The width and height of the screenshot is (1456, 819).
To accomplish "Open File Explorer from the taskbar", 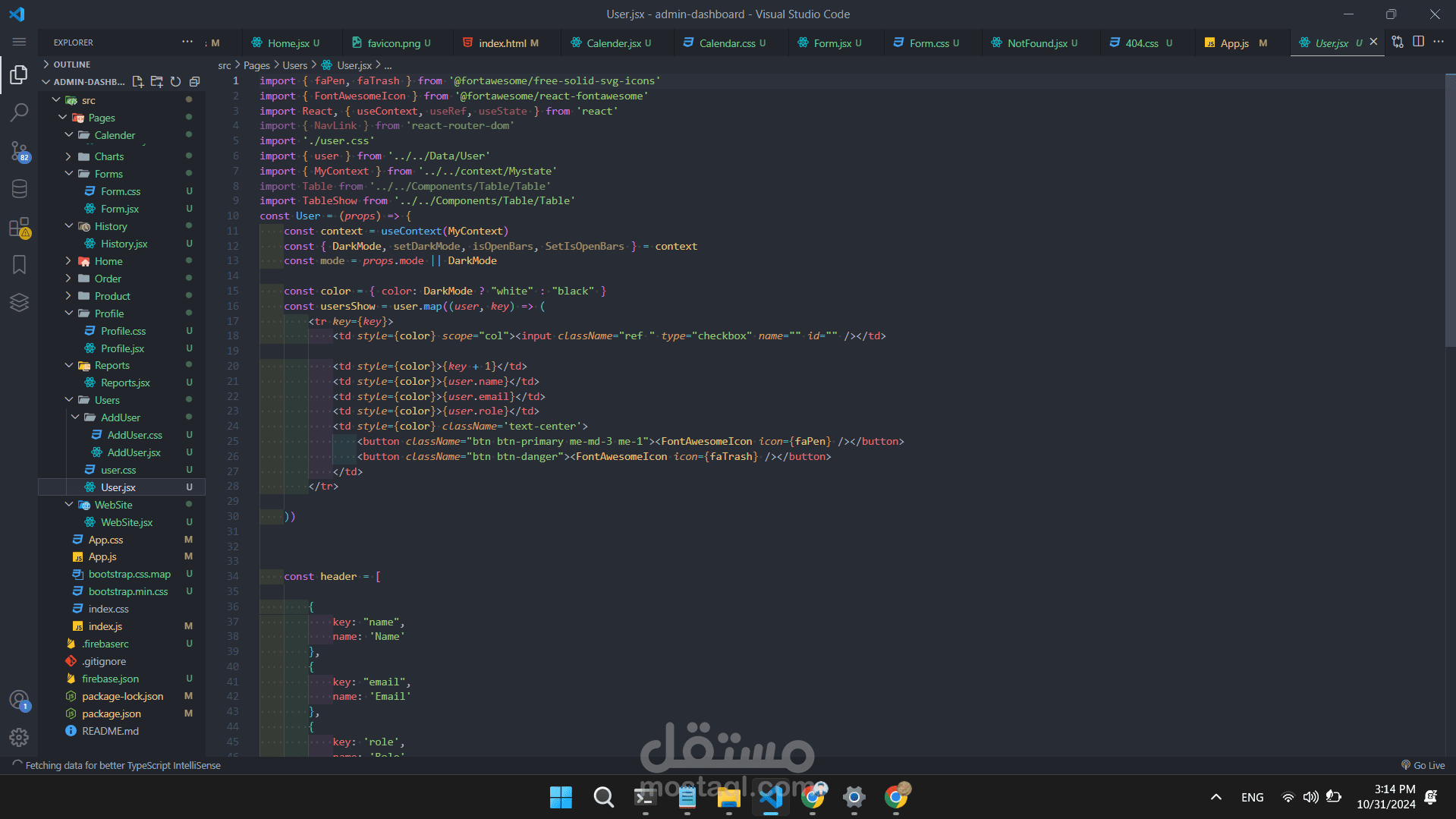I will 728,797.
